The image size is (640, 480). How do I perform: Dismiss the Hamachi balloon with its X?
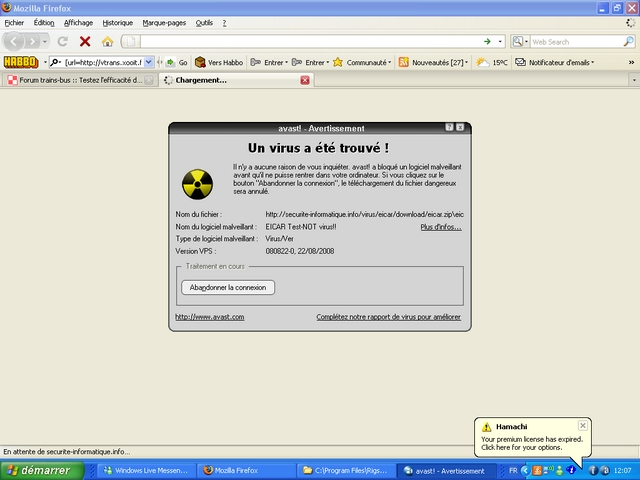tap(583, 426)
